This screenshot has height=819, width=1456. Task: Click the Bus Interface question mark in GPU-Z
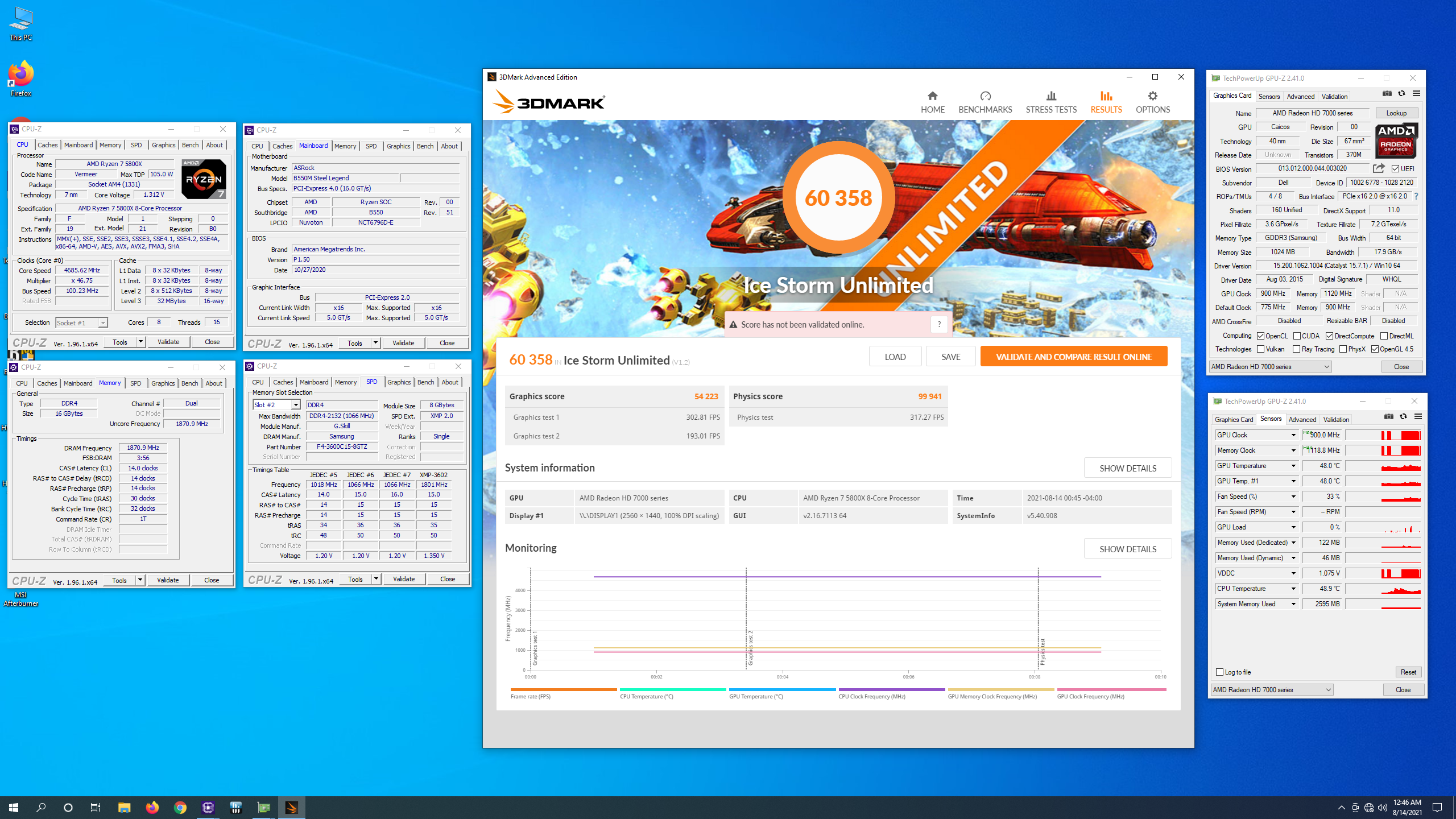click(x=1416, y=196)
